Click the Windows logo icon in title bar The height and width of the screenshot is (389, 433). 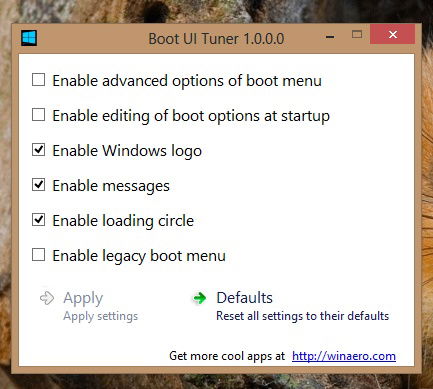(29, 38)
